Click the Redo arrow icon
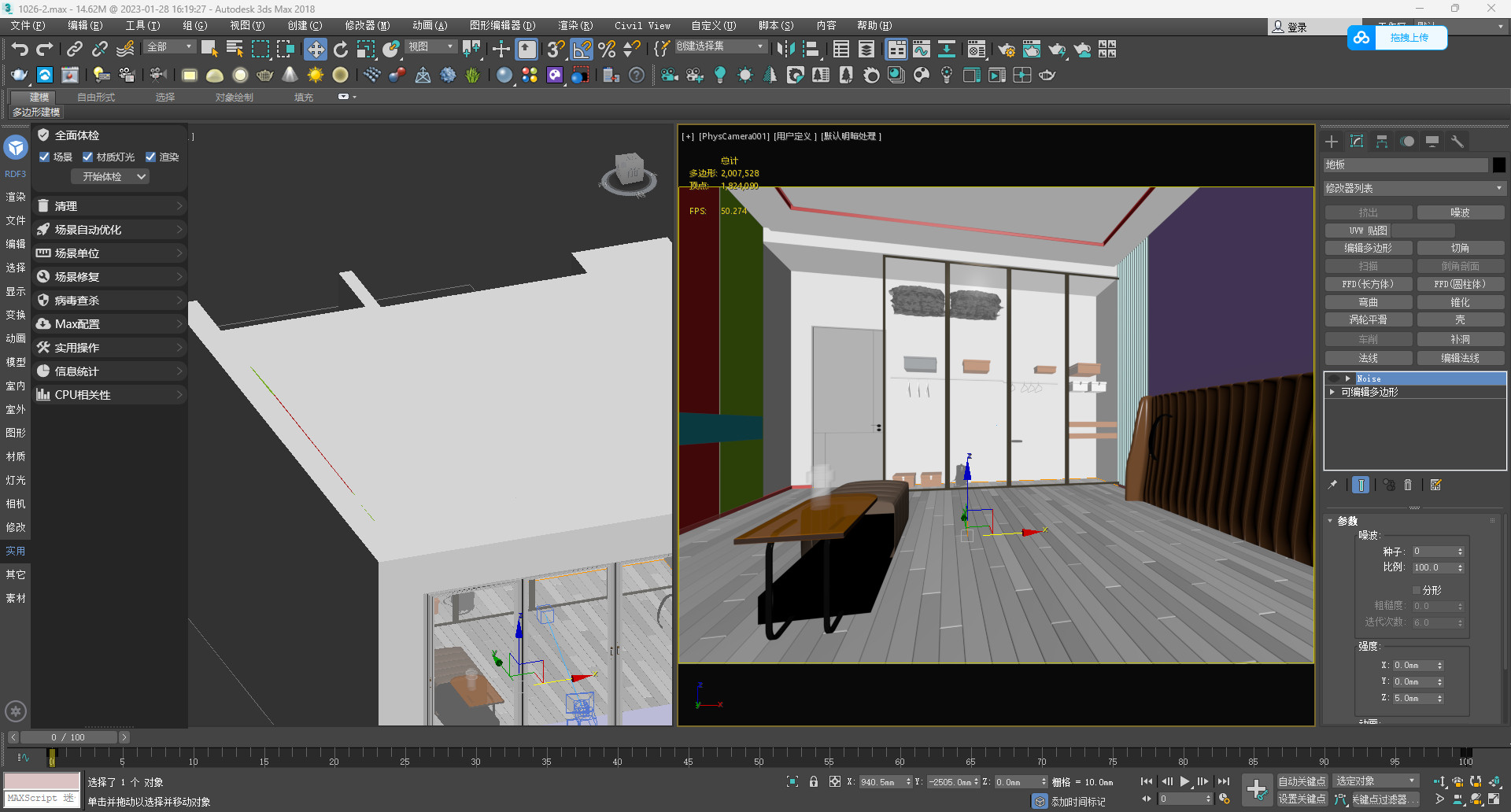 (45, 50)
